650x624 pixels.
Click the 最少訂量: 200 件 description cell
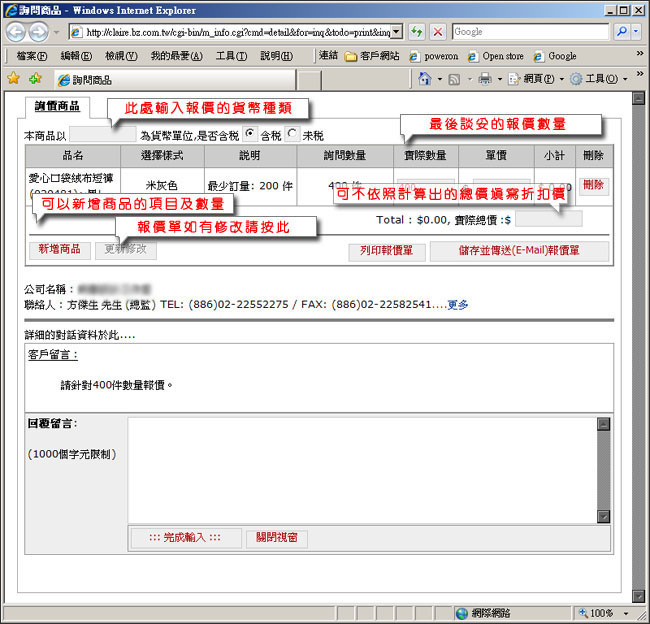pyautogui.click(x=250, y=186)
